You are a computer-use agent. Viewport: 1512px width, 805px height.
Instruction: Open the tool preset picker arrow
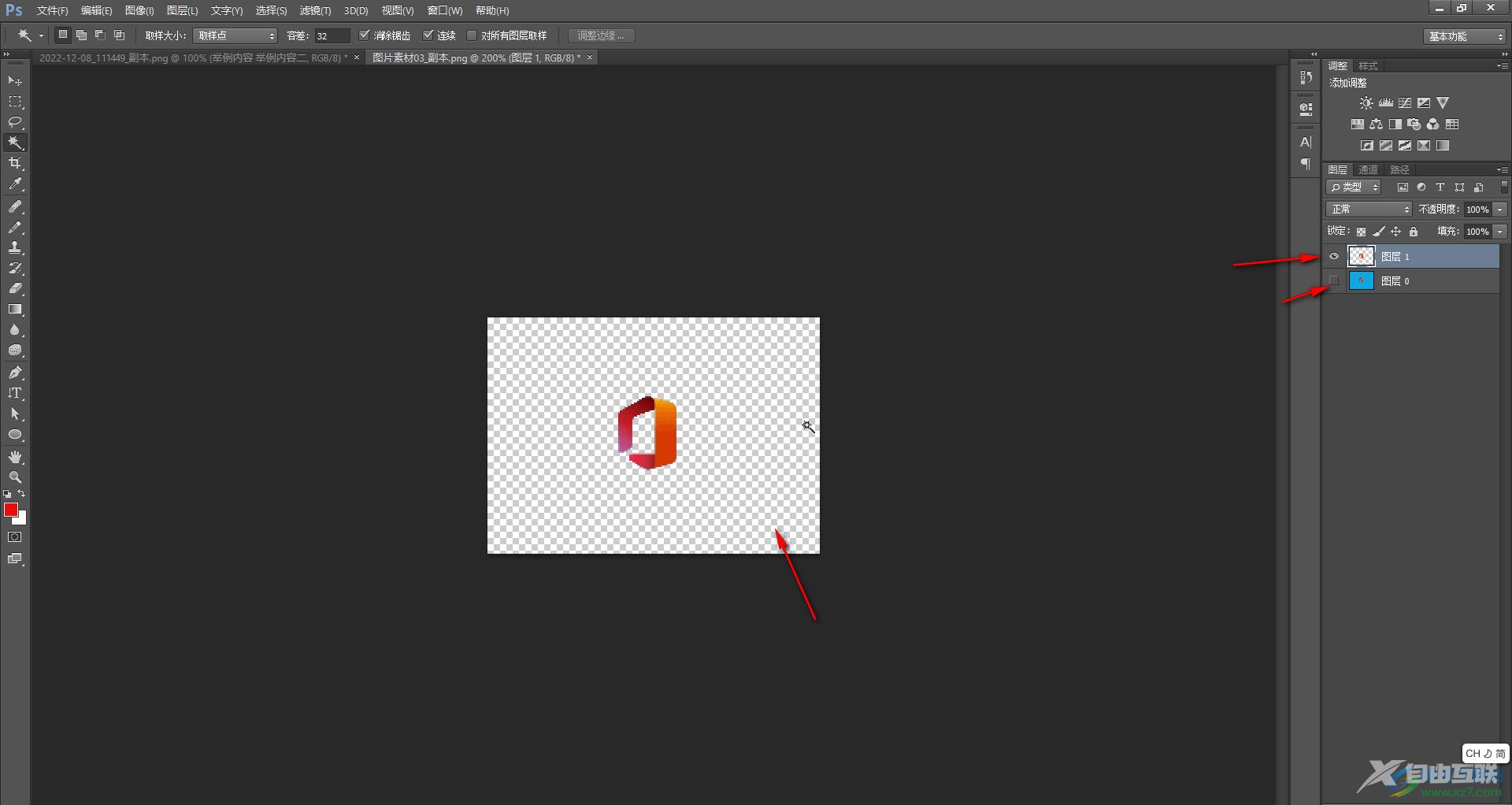42,35
